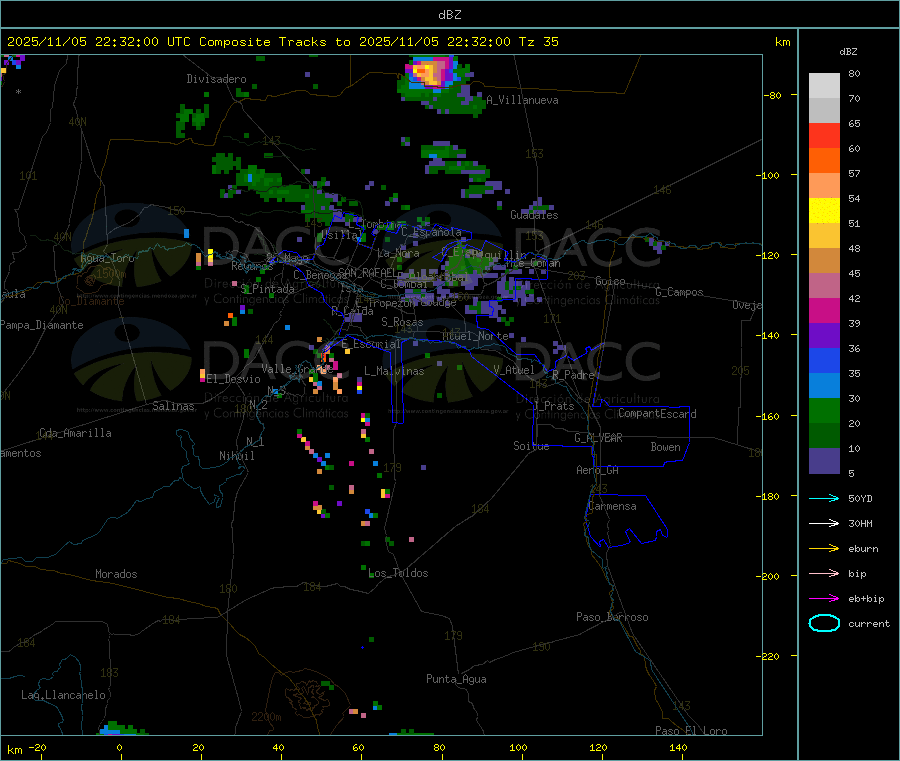Click the cyan 'current' ellipse legend icon

pos(824,623)
